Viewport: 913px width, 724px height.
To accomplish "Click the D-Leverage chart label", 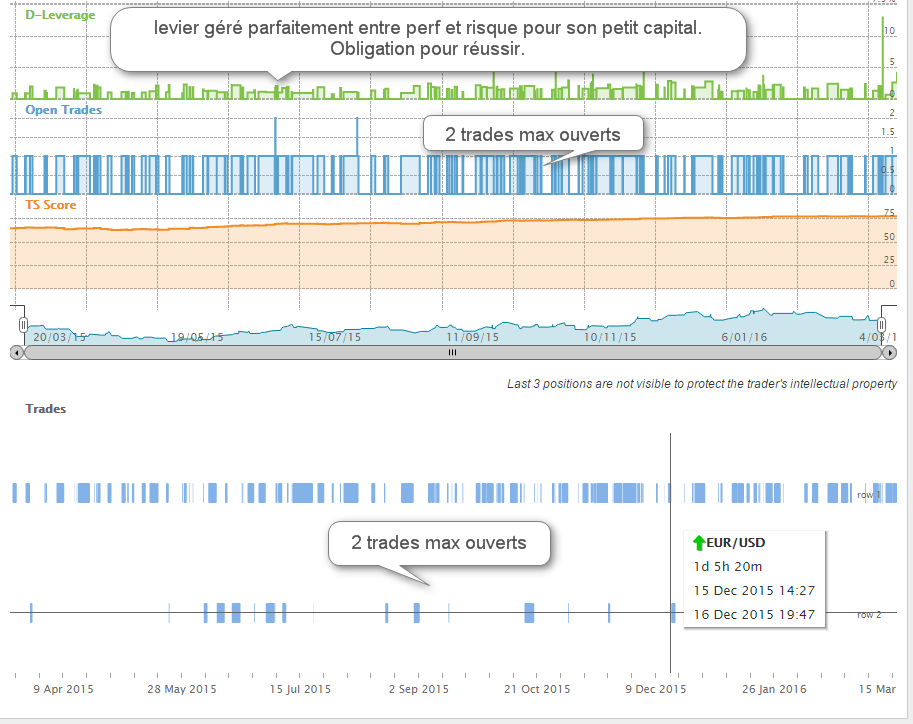I will click(x=60, y=15).
